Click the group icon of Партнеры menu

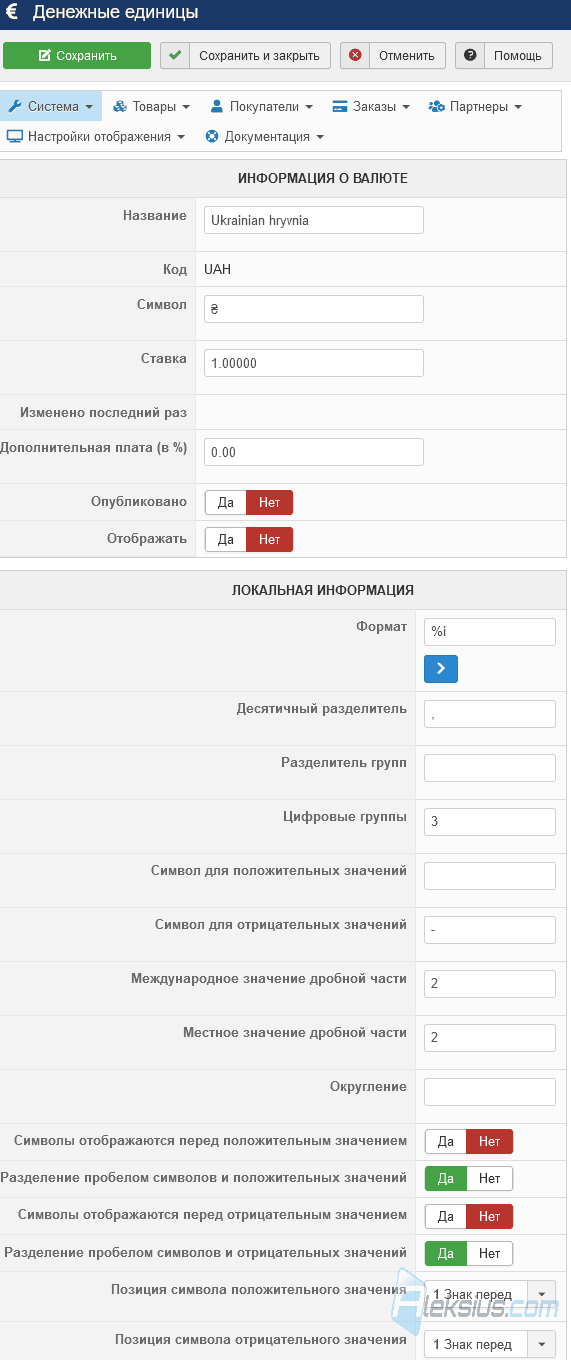437,106
